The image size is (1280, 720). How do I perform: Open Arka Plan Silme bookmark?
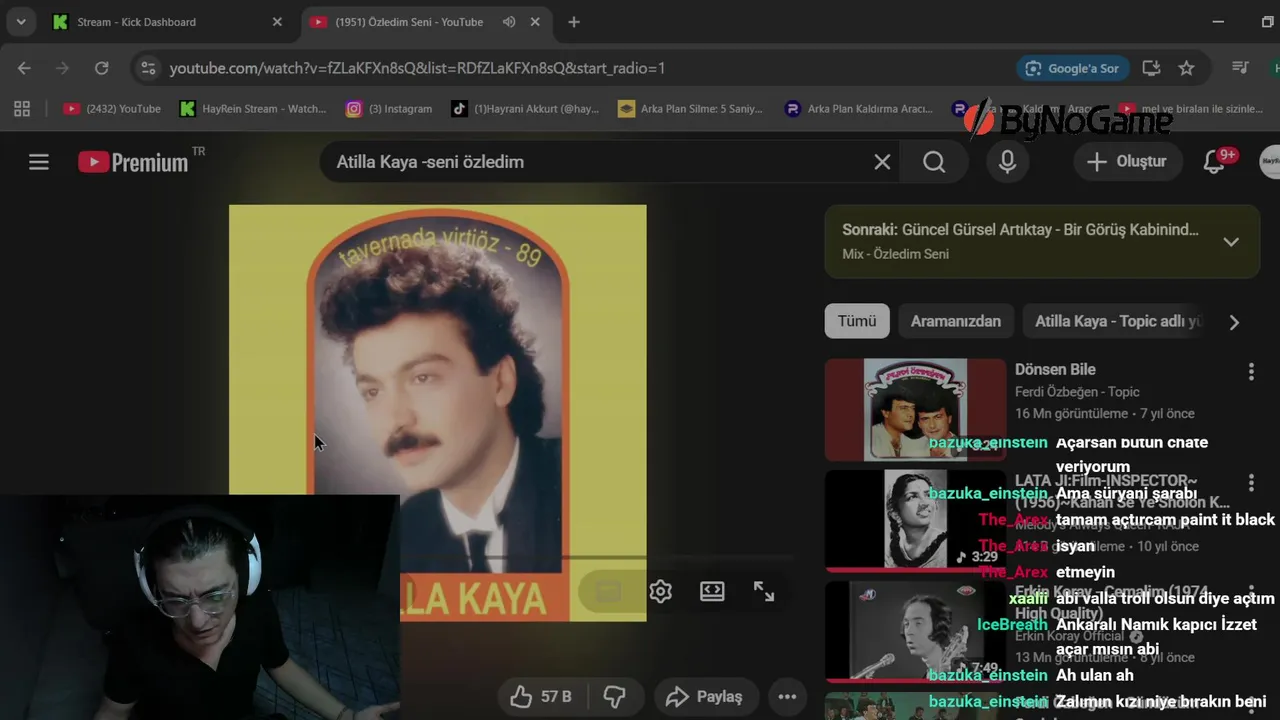(x=691, y=109)
